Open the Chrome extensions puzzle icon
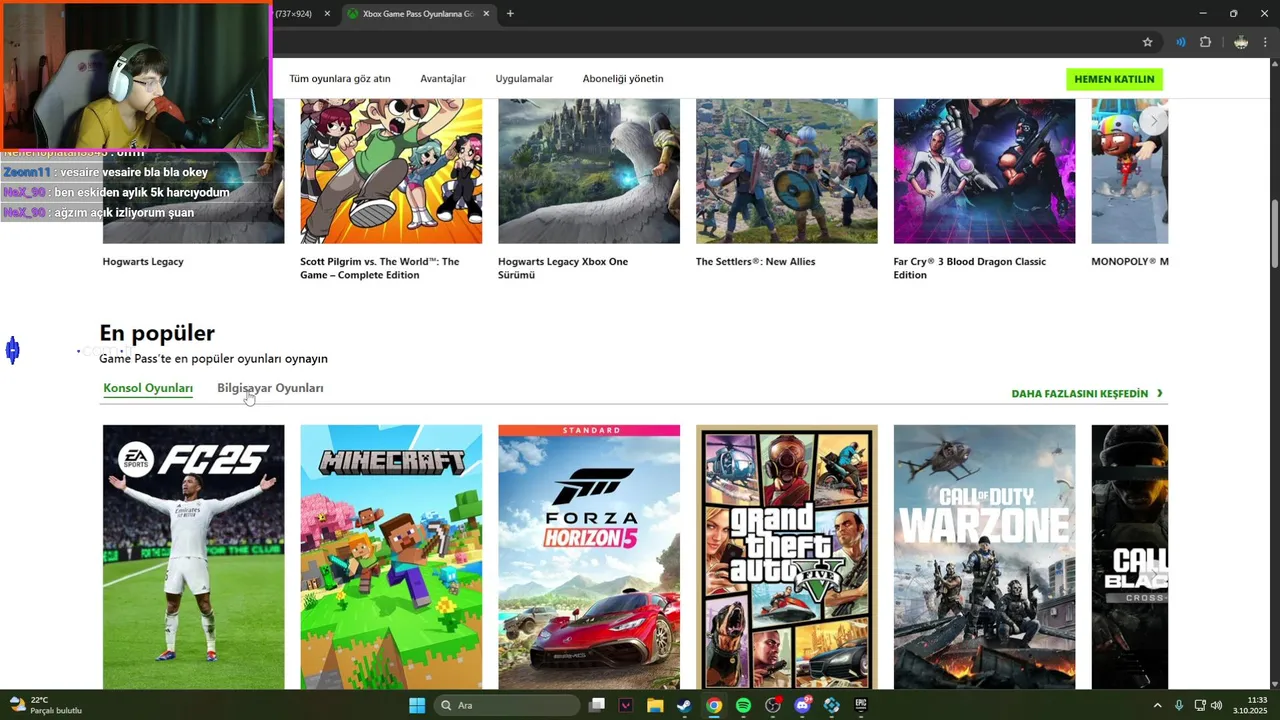The width and height of the screenshot is (1280, 720). coord(1205,42)
